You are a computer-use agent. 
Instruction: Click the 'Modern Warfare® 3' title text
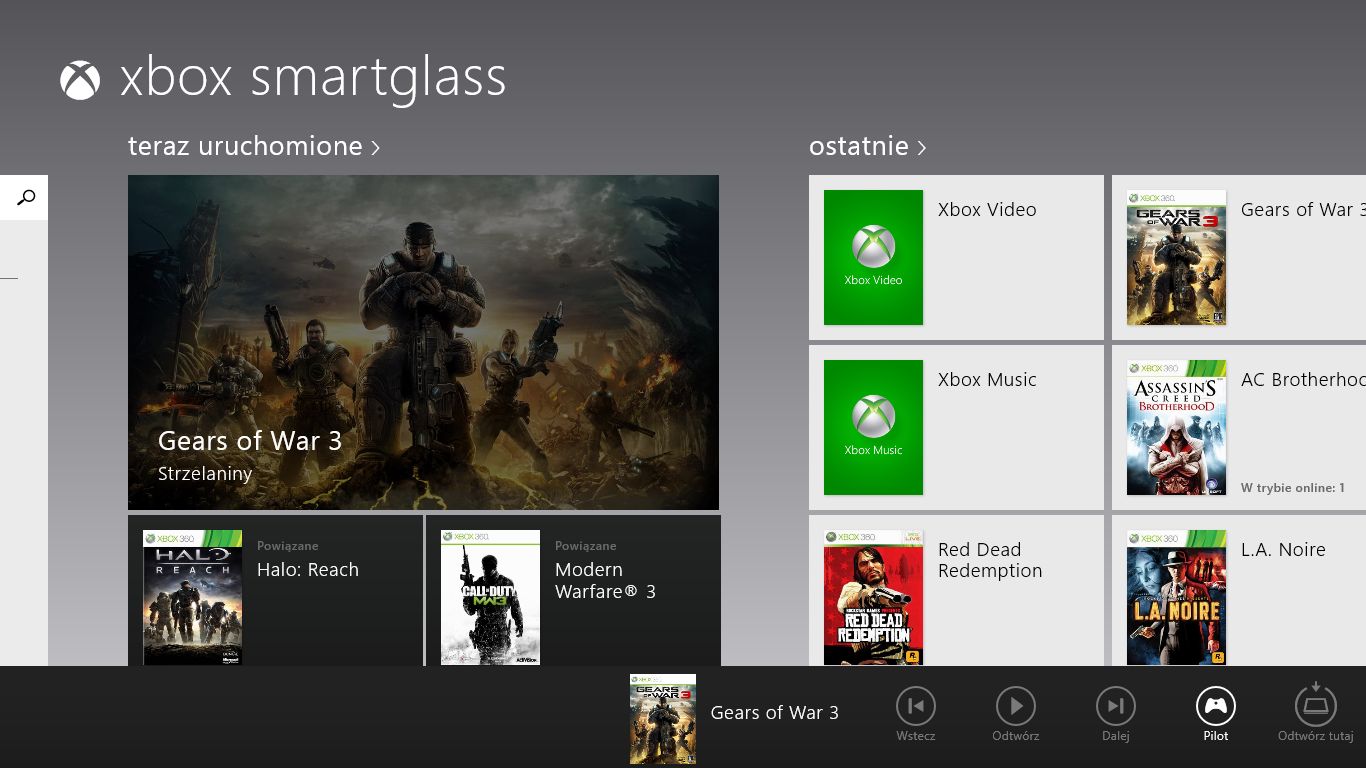605,581
